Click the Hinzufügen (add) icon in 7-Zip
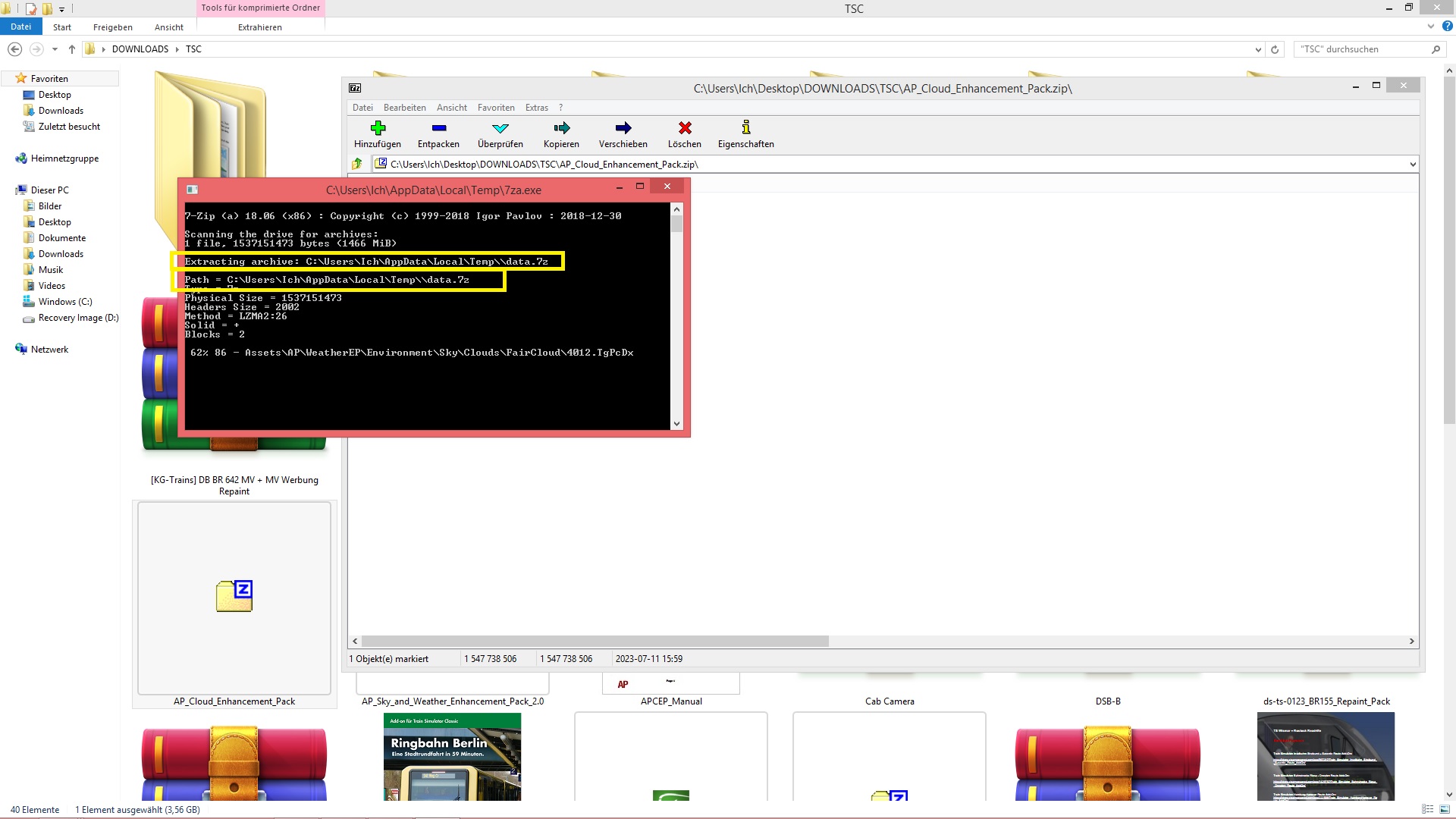The height and width of the screenshot is (819, 1456). 378,127
